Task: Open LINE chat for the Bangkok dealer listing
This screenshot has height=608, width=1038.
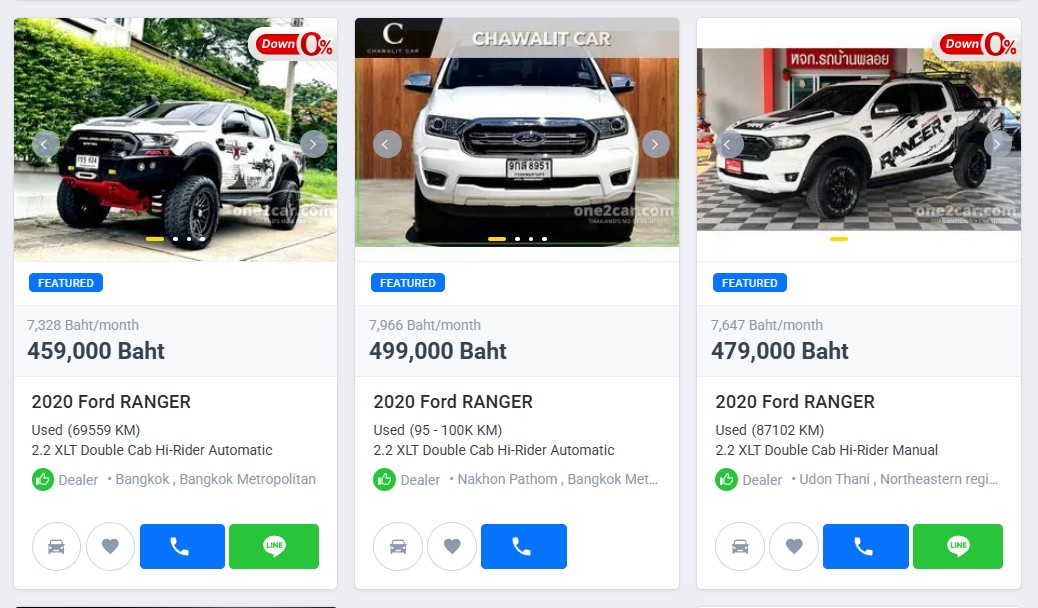Action: click(x=274, y=546)
